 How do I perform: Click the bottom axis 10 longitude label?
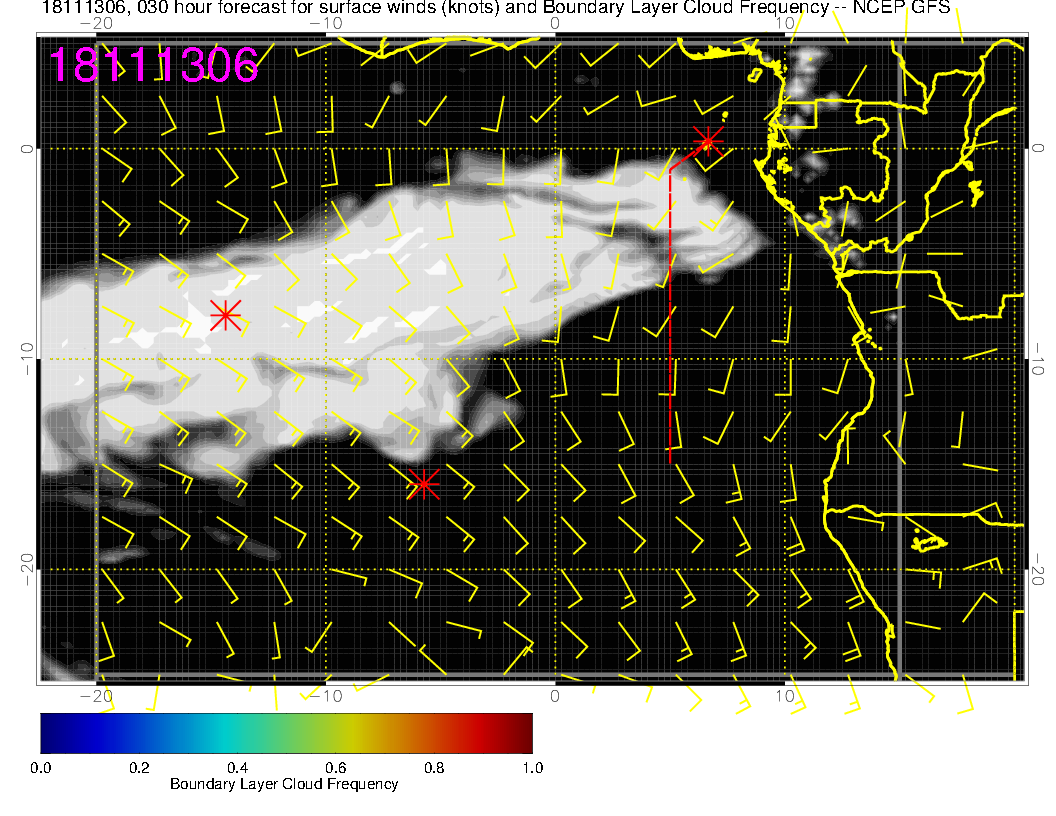[785, 696]
